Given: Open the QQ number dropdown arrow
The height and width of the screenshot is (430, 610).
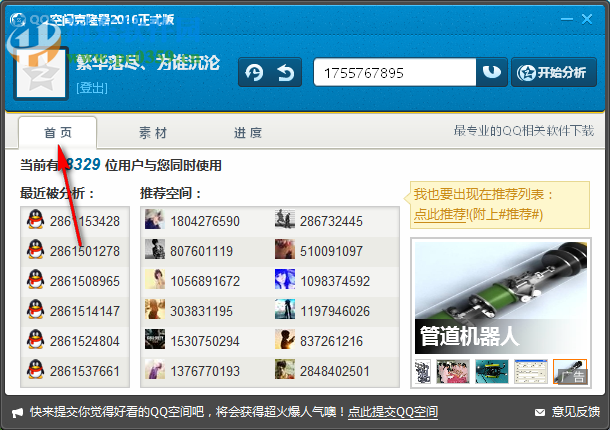Looking at the screenshot, I should click(492, 72).
